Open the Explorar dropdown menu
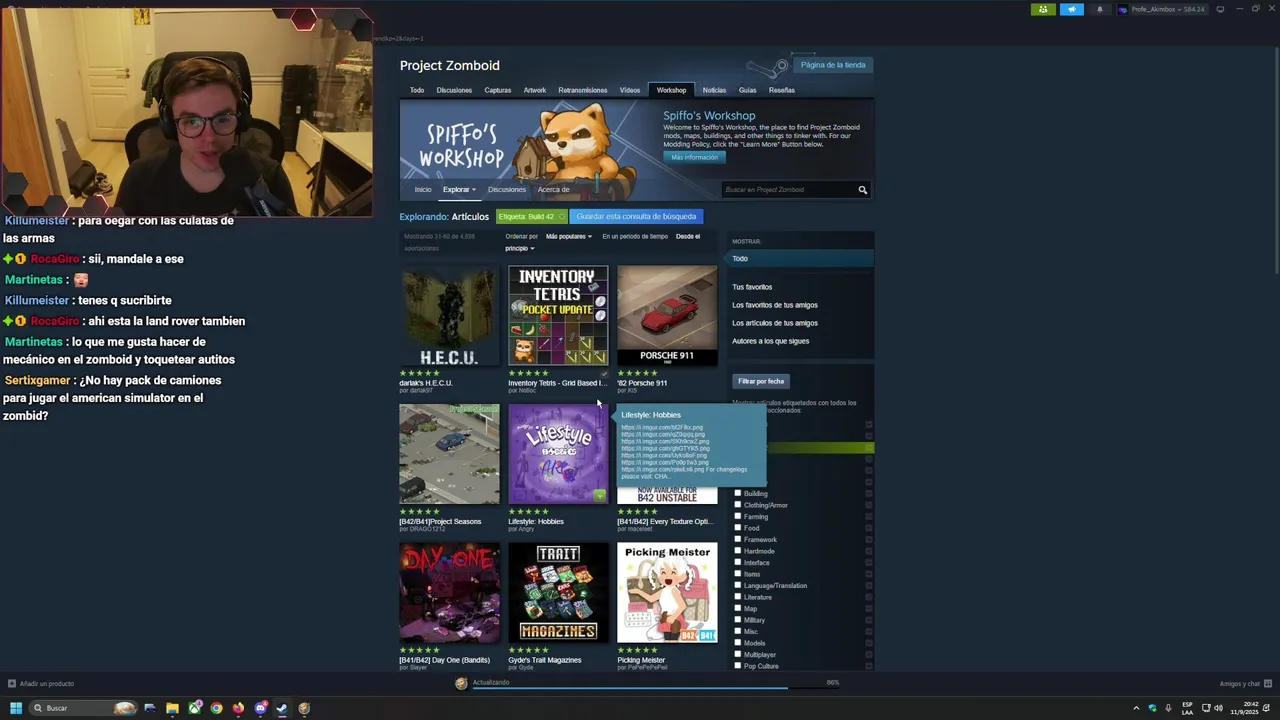 [x=459, y=189]
